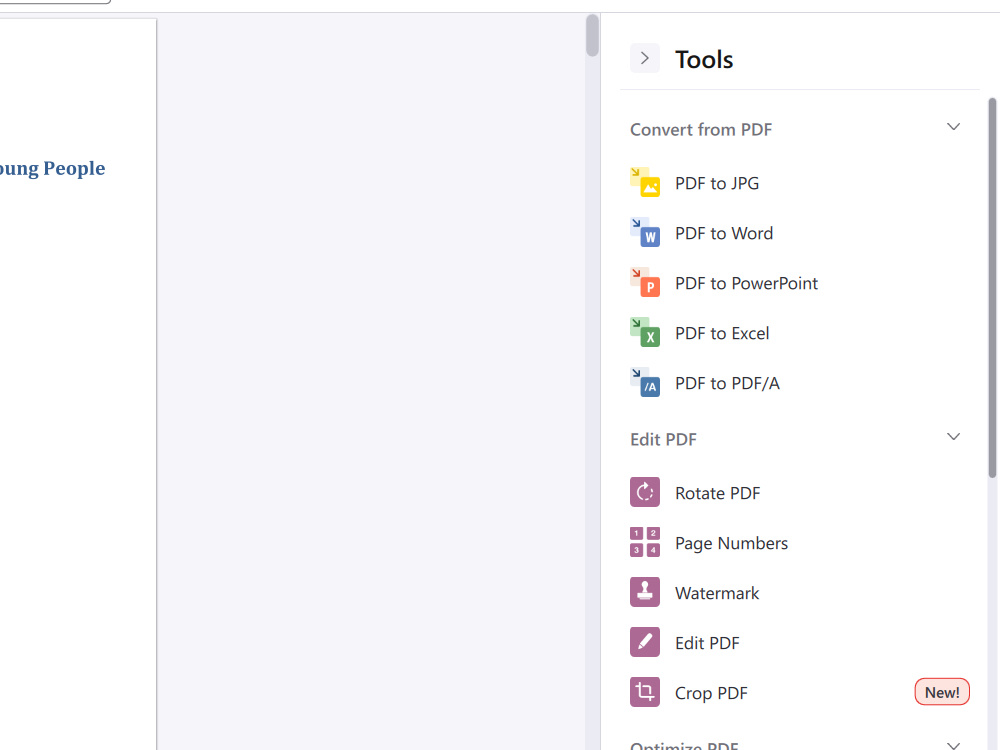The width and height of the screenshot is (1000, 750).
Task: Click the Crop PDF label
Action: 711,693
